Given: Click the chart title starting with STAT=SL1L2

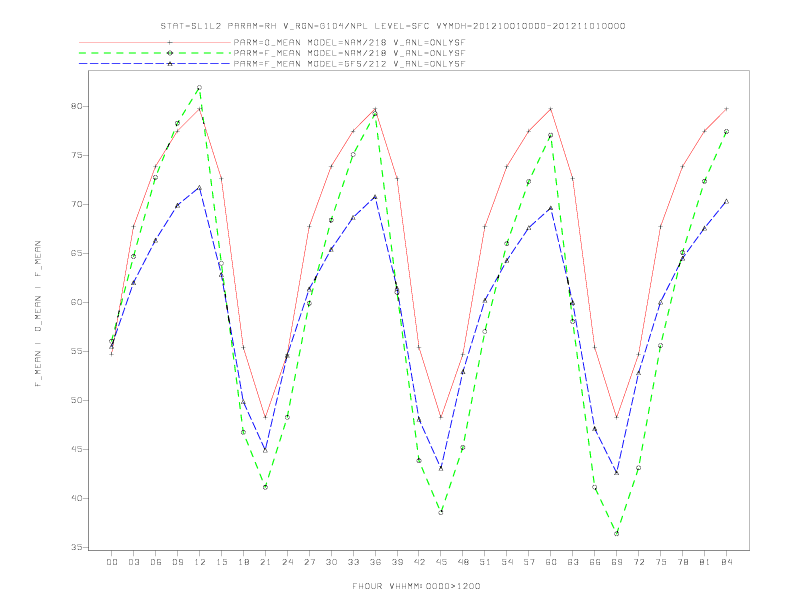Looking at the screenshot, I should (392, 26).
